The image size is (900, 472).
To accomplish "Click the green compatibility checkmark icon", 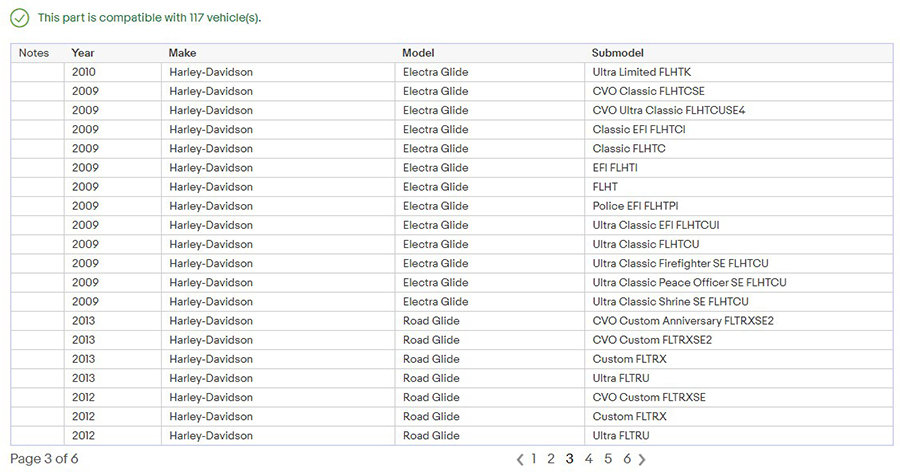I will click(20, 18).
